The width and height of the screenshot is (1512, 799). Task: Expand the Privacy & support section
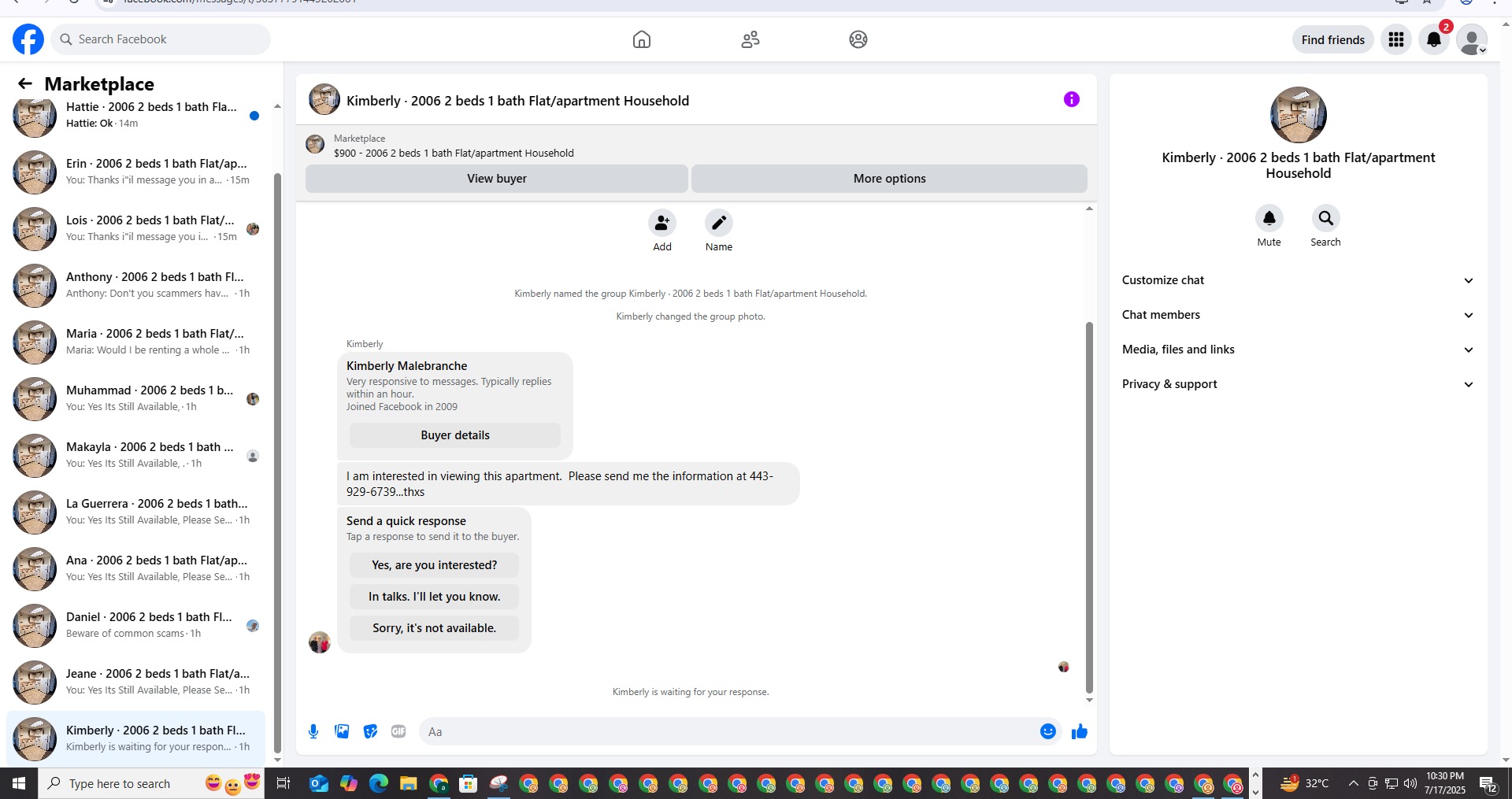[1299, 384]
